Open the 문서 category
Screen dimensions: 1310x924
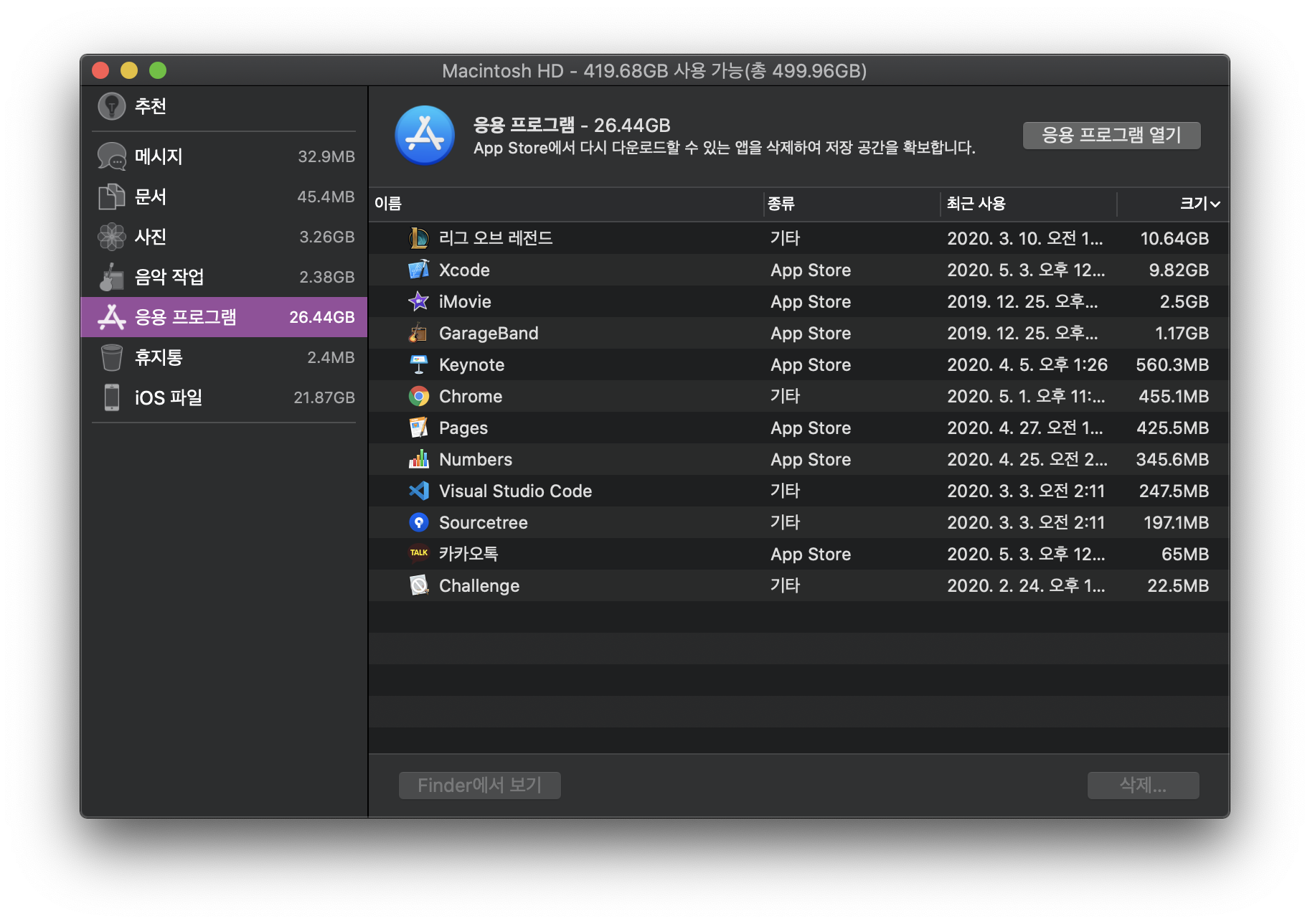(224, 197)
